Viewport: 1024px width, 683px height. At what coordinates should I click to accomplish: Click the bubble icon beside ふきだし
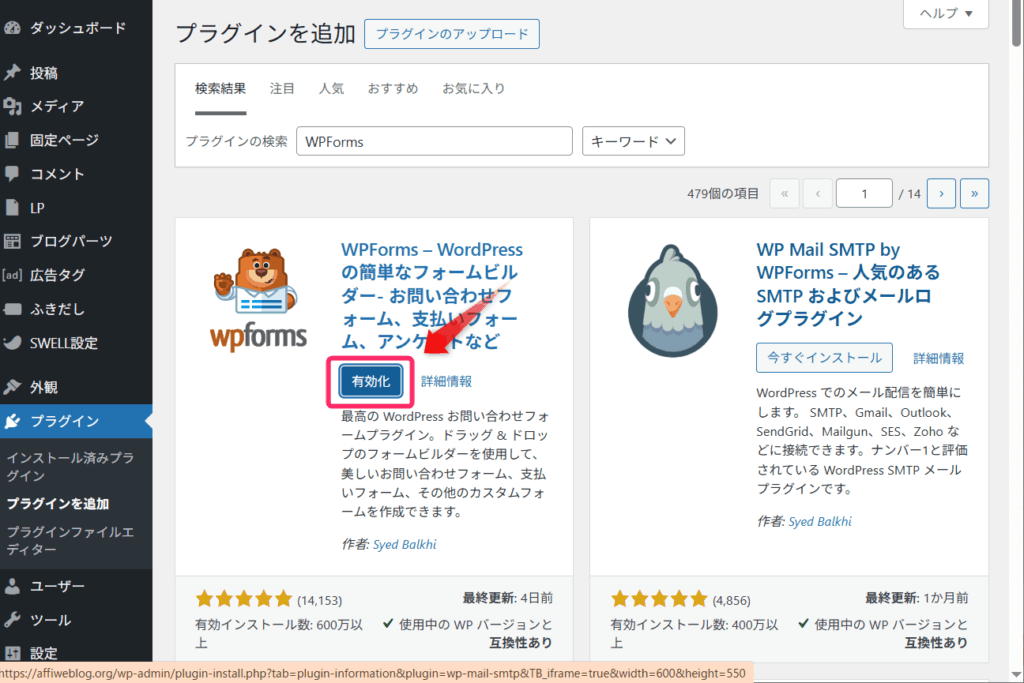click(12, 309)
